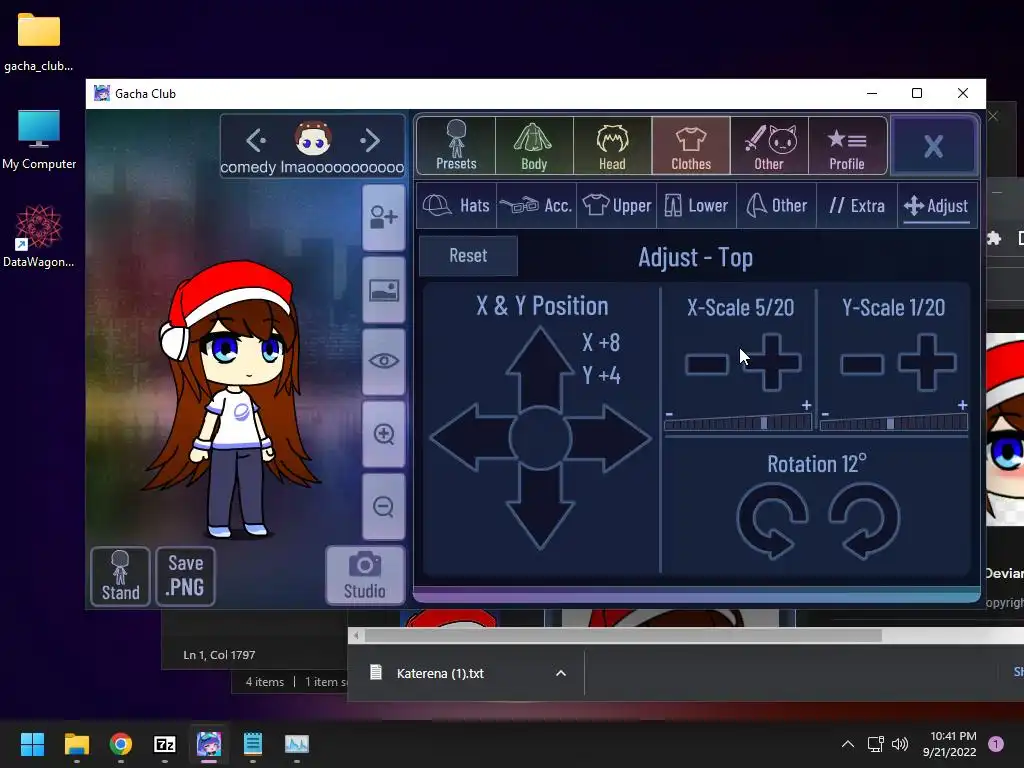Expand the Katerena (1).txt download options
1024x768 pixels.
pos(561,673)
